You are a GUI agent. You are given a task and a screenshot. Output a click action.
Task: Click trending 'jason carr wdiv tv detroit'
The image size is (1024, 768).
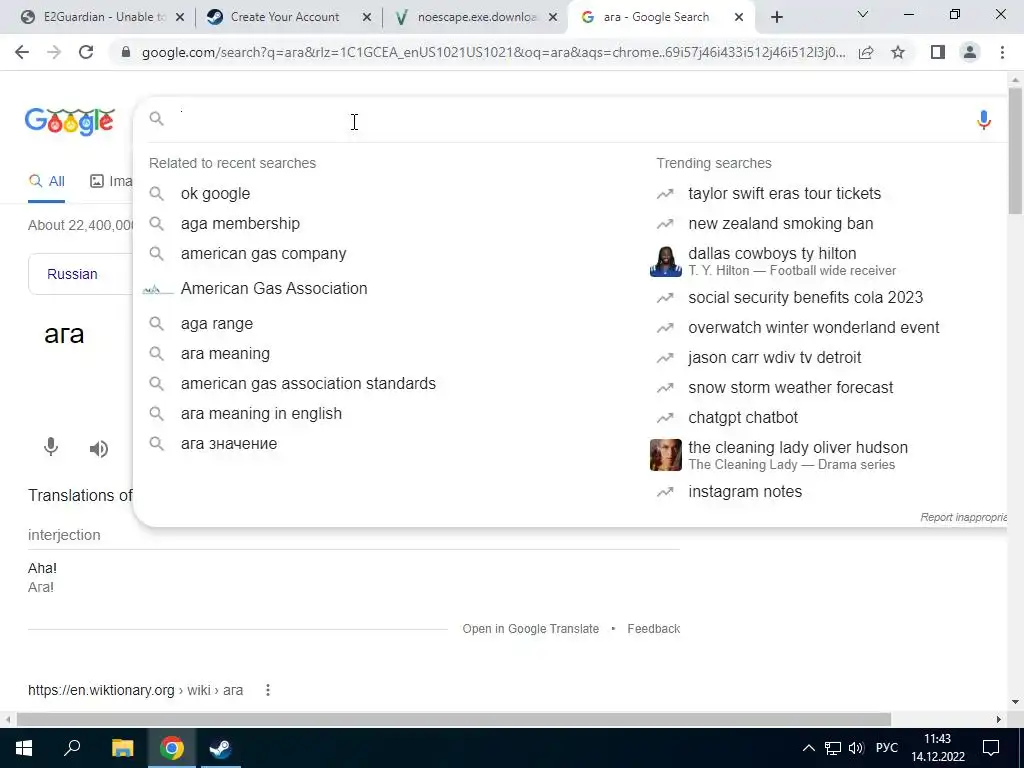[x=775, y=357]
